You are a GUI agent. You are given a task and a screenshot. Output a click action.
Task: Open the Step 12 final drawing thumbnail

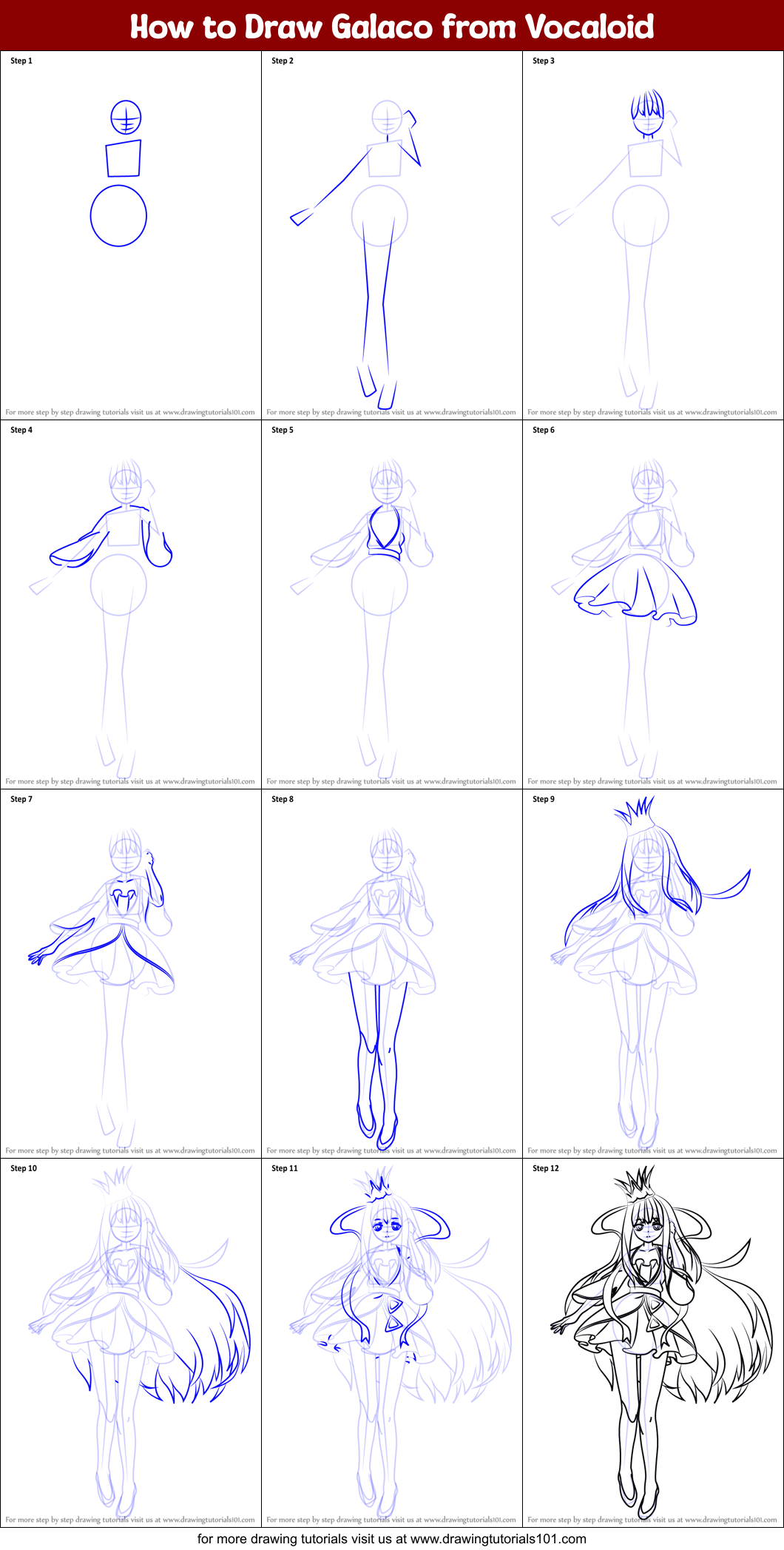coord(653,1343)
